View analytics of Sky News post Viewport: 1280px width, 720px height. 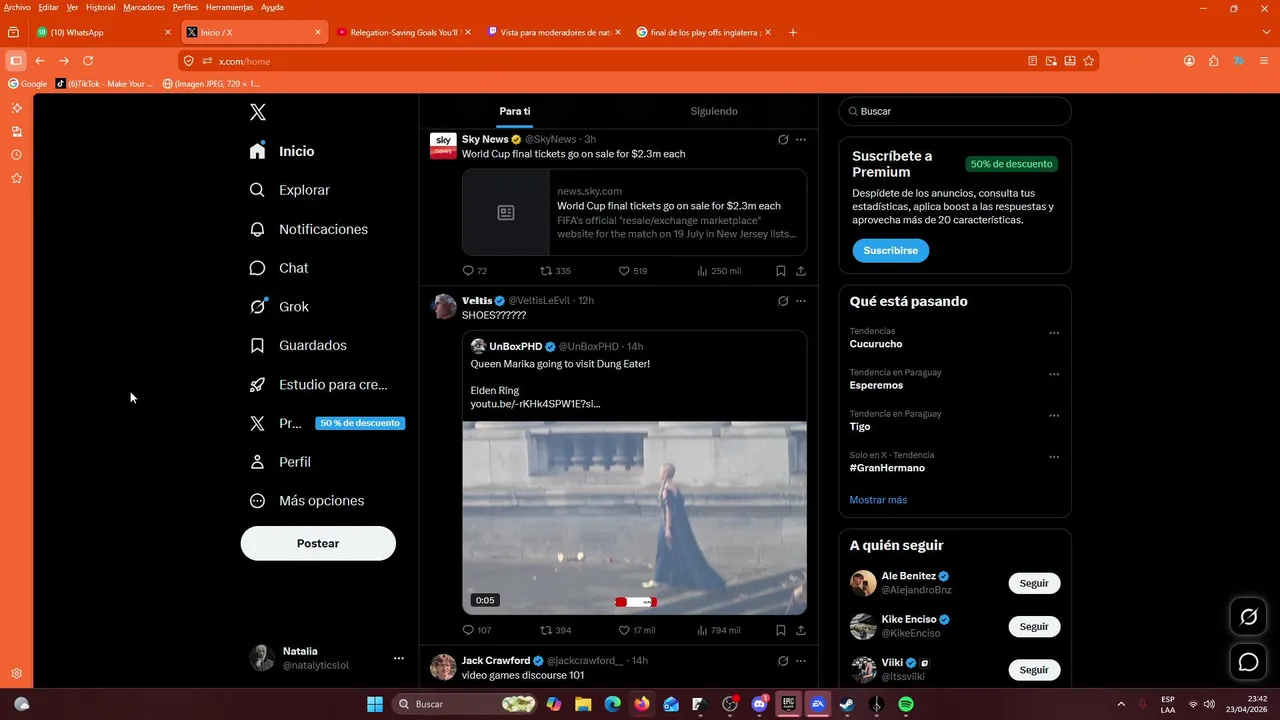pos(718,271)
